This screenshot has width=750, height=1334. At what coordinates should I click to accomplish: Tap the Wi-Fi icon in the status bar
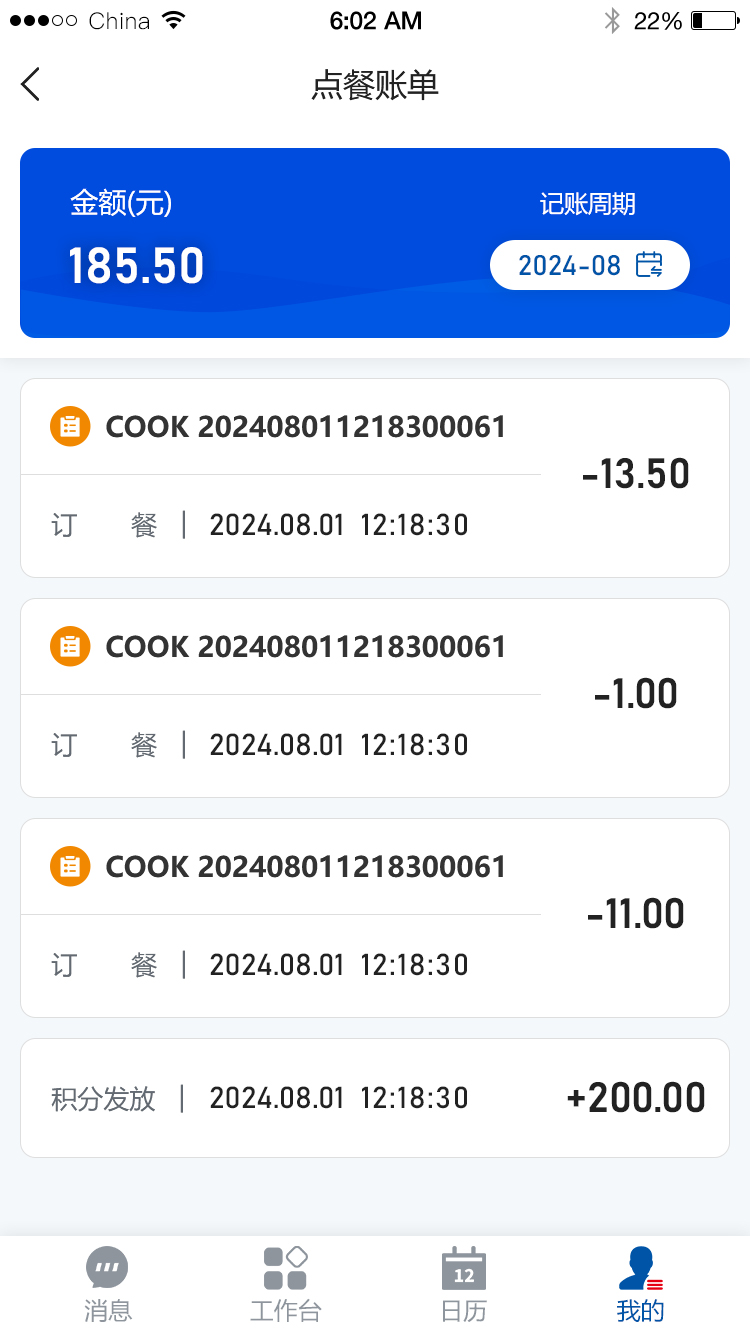pyautogui.click(x=174, y=21)
